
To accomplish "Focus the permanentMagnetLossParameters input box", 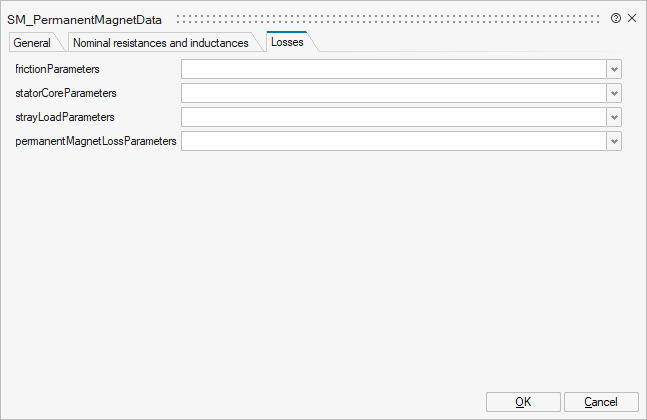I will click(393, 141).
